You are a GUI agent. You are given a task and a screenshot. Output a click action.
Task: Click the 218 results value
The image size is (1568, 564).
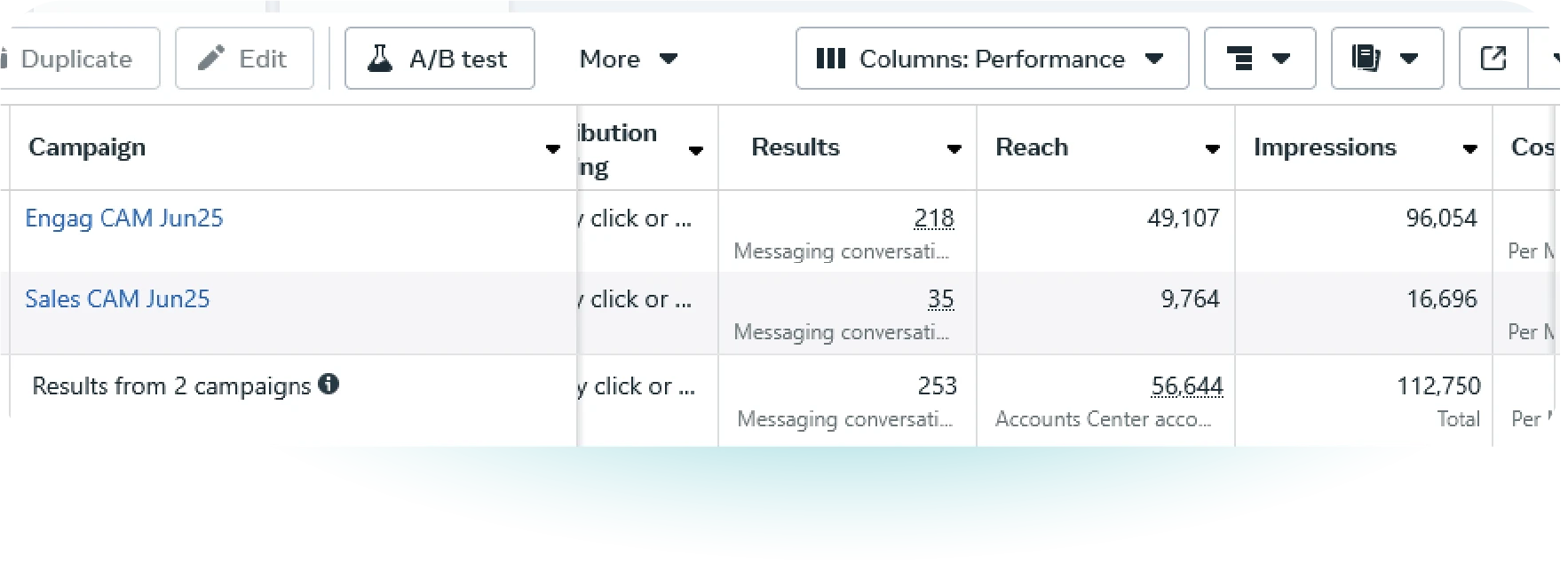click(934, 218)
